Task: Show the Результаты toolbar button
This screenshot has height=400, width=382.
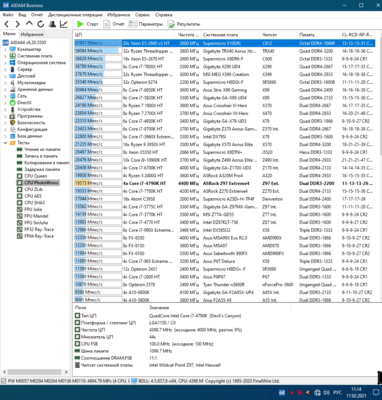Action: coord(184,24)
